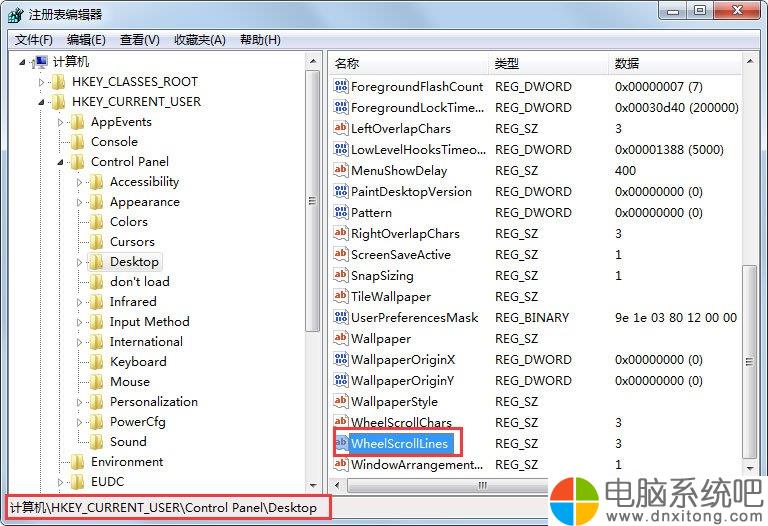Click the MenuShowDelay string value icon
768x526 pixels.
[x=341, y=170]
